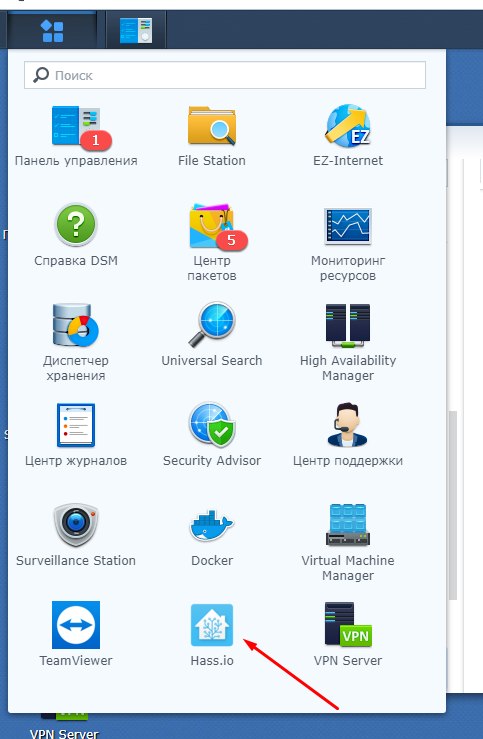Click the Поиск search field
The image size is (483, 739).
(x=225, y=75)
